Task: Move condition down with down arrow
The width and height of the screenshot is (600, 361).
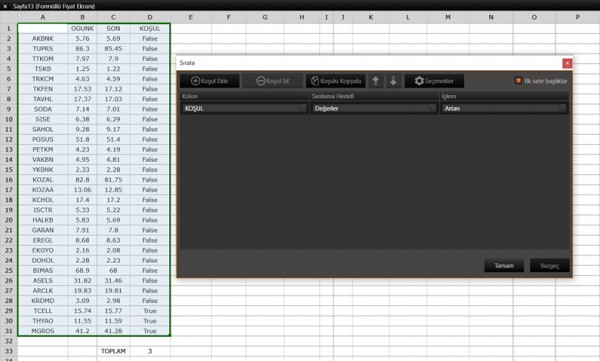Action: coord(393,81)
